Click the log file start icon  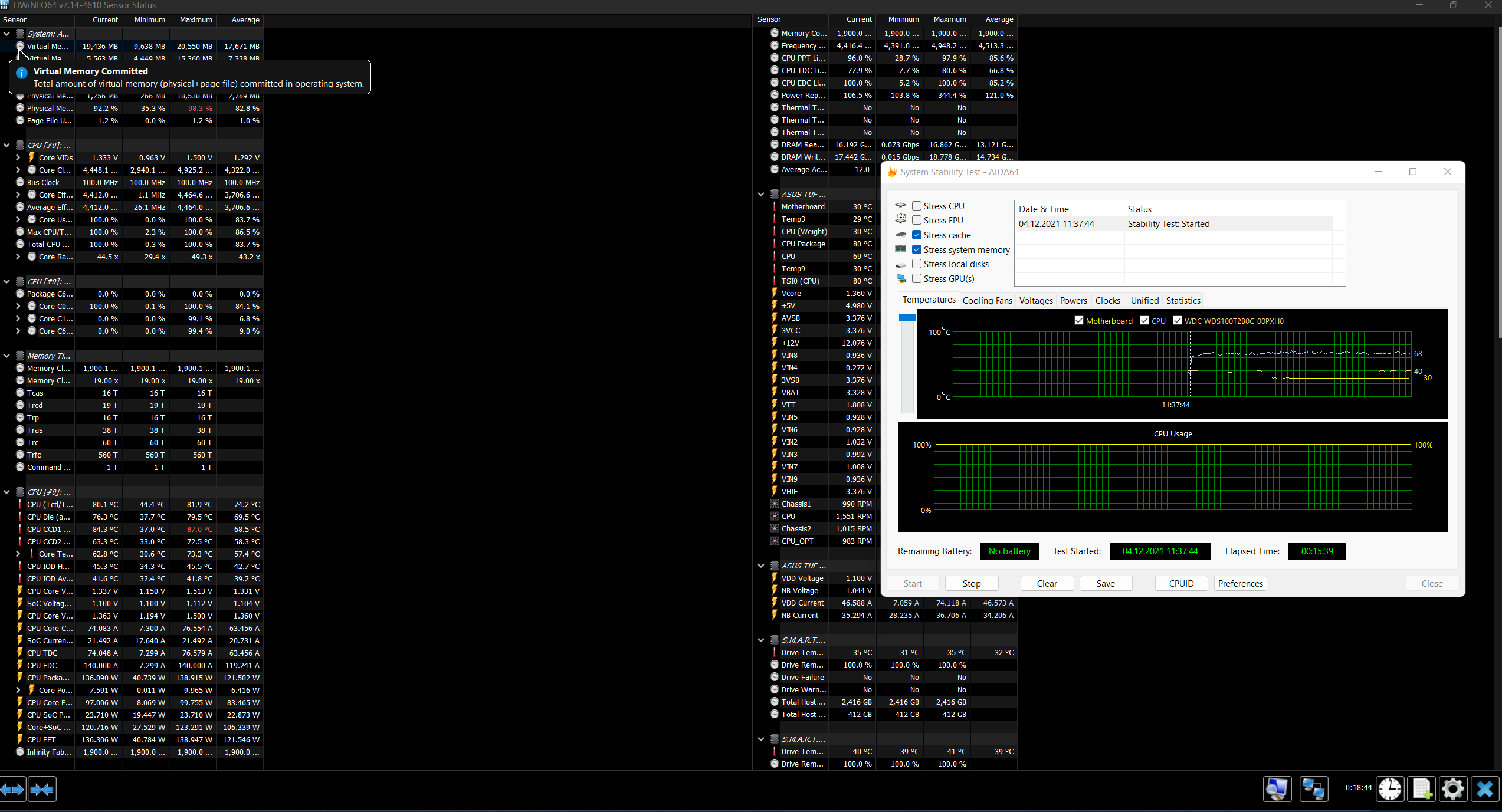coord(1421,789)
